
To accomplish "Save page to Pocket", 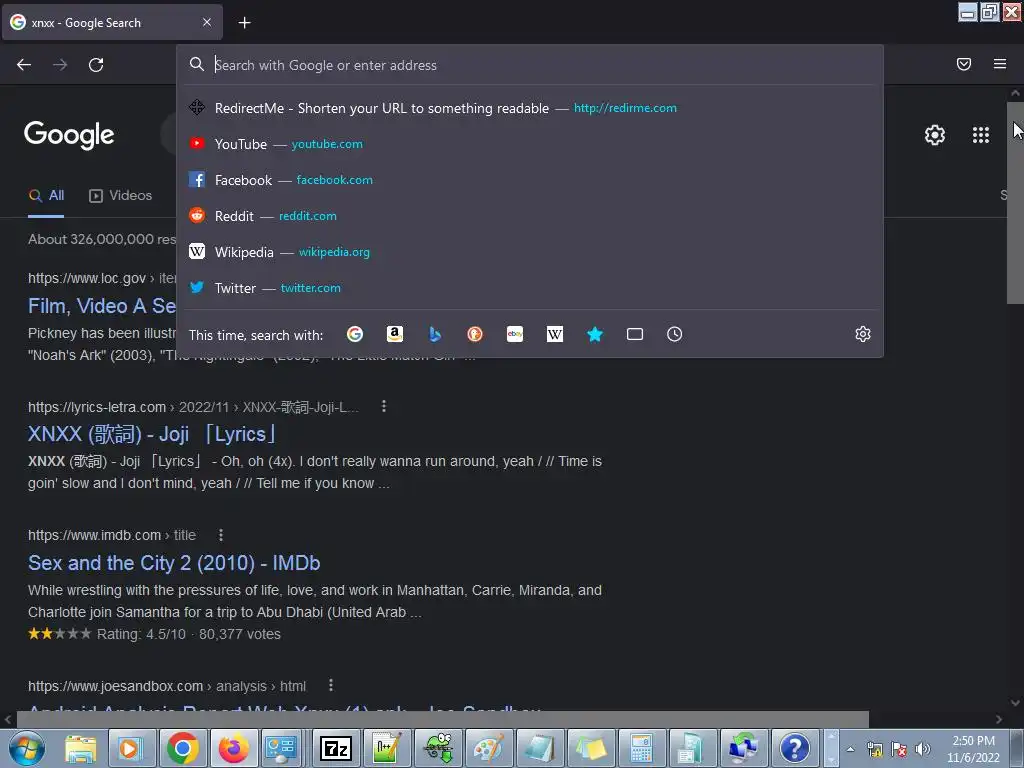I will (x=963, y=64).
